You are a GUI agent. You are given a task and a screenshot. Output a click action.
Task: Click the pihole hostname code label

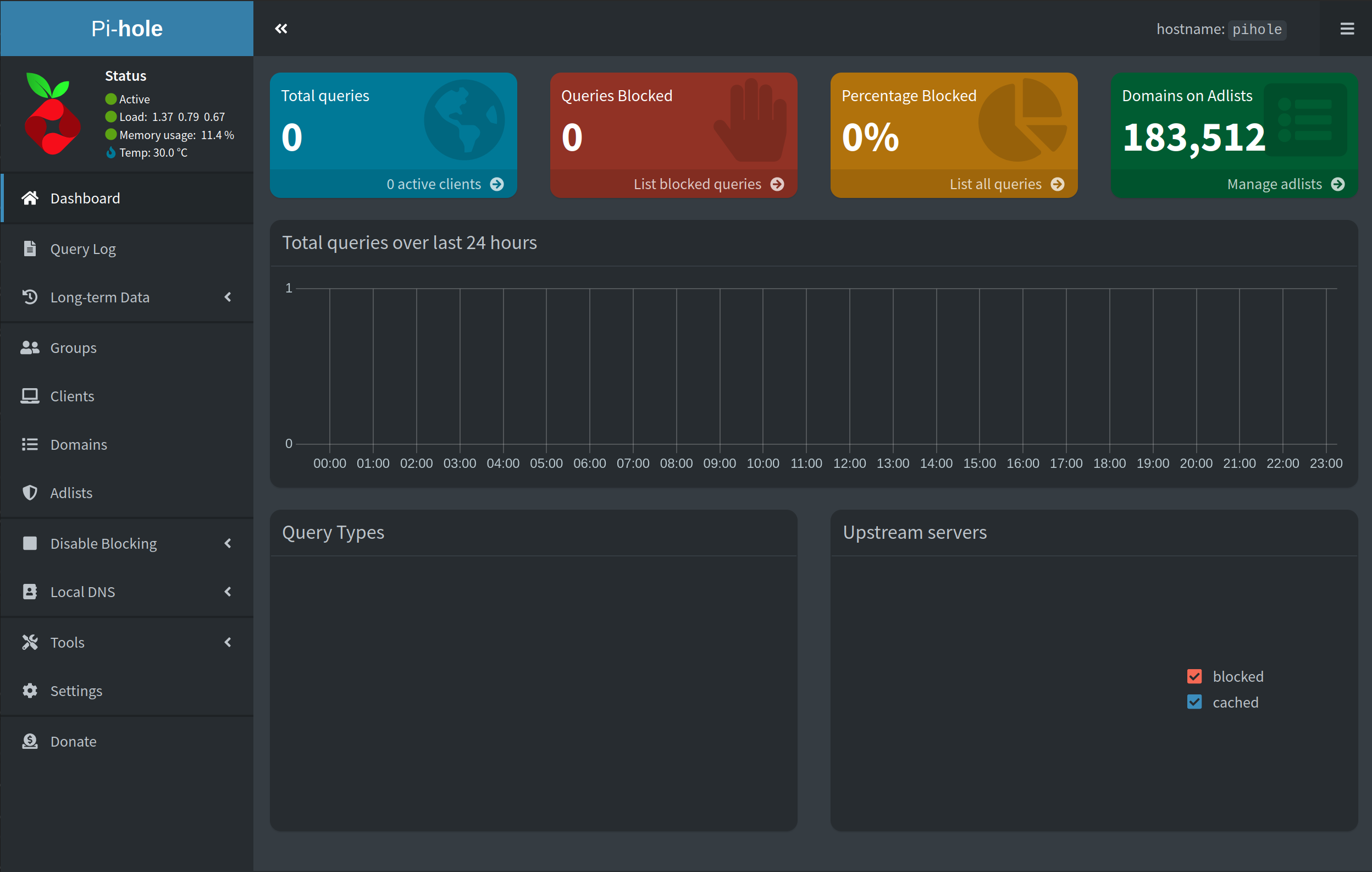click(x=1257, y=29)
